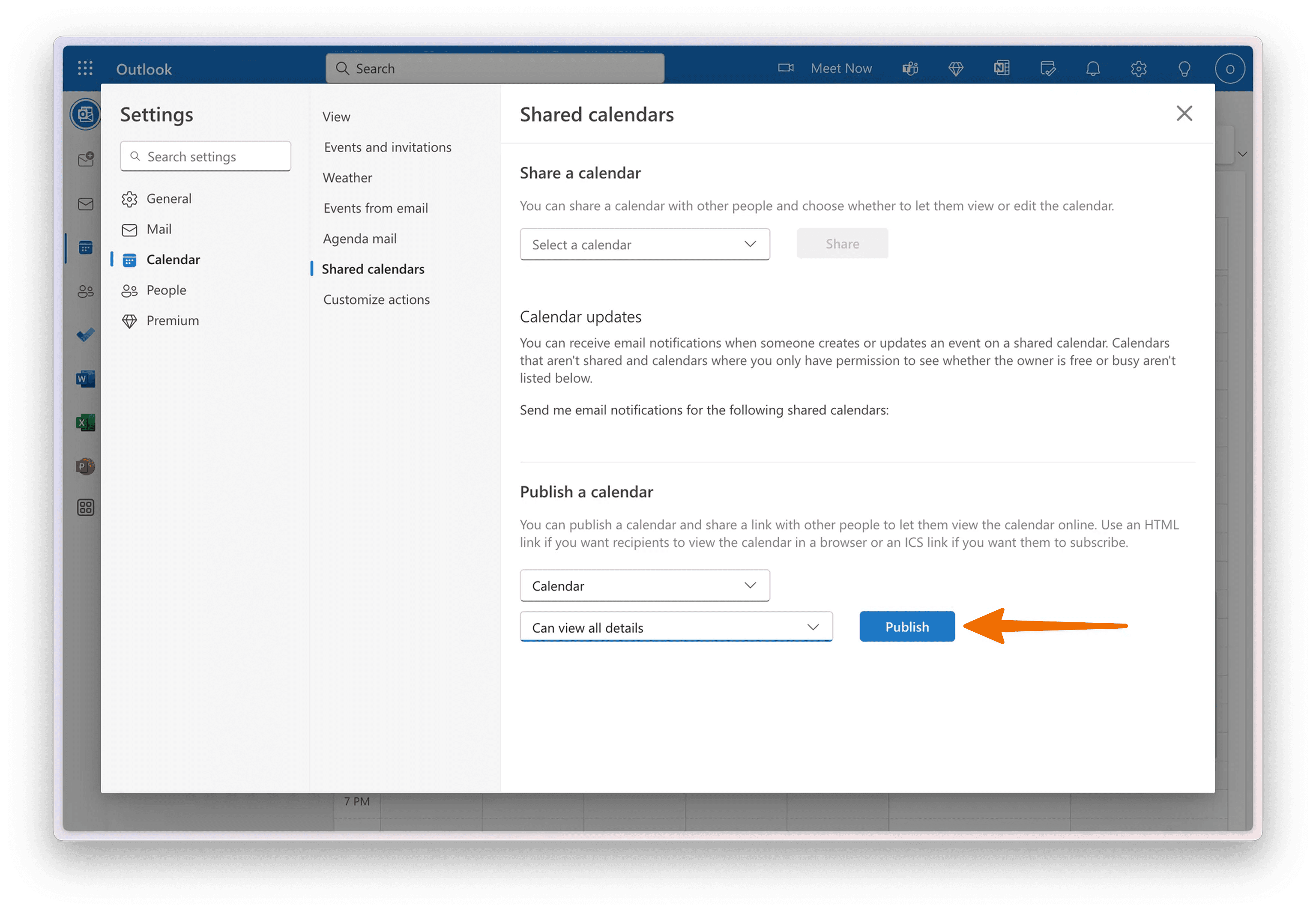The width and height of the screenshot is (1316, 911).
Task: Open the notifications bell
Action: [1093, 69]
